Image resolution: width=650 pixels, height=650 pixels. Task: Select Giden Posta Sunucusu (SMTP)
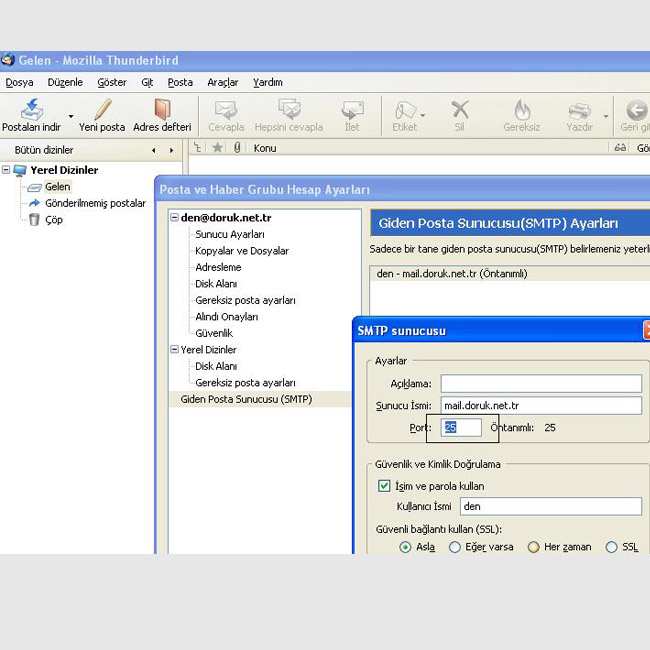[x=246, y=399]
